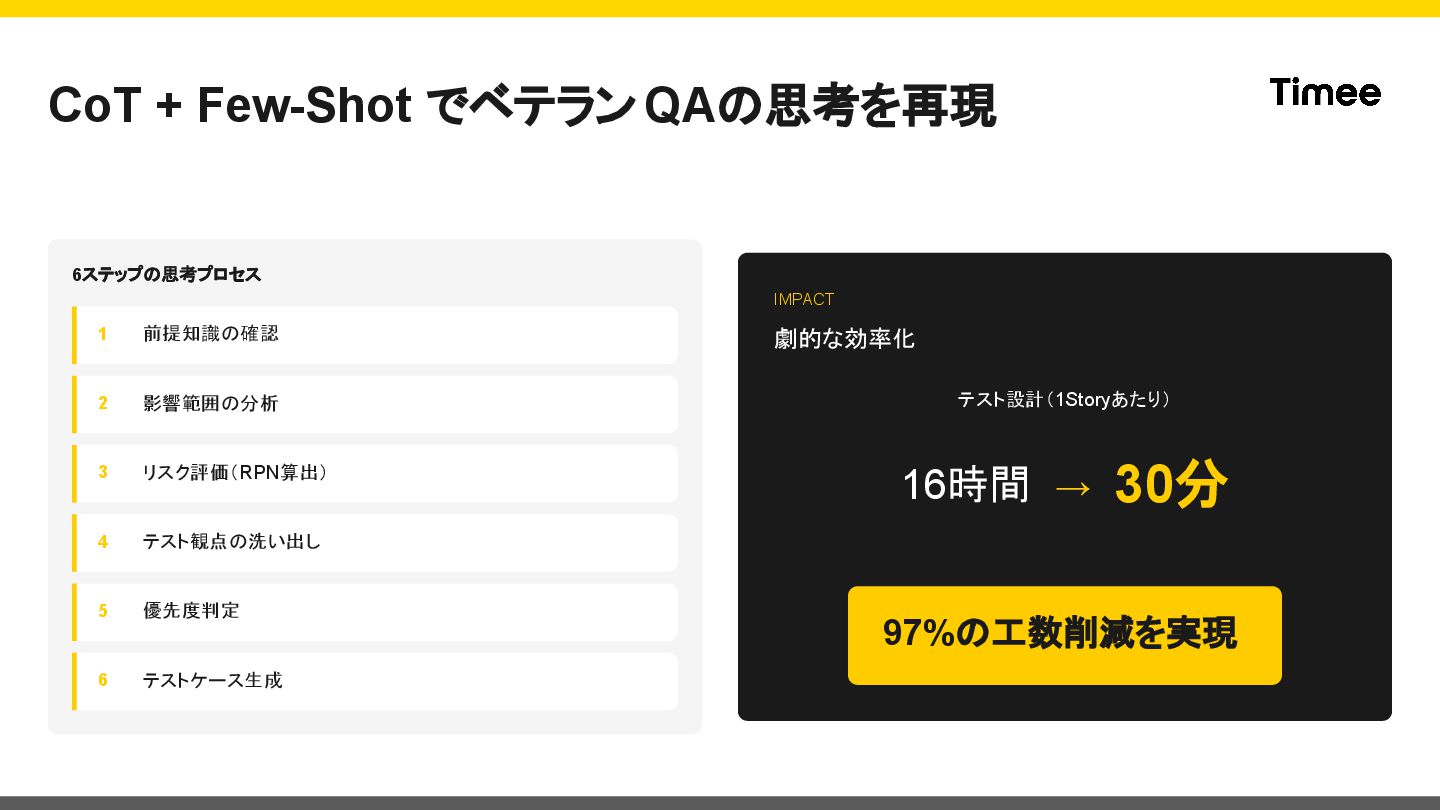Click the slide title CoT + Few-Shot
This screenshot has width=1440, height=810.
tap(230, 105)
